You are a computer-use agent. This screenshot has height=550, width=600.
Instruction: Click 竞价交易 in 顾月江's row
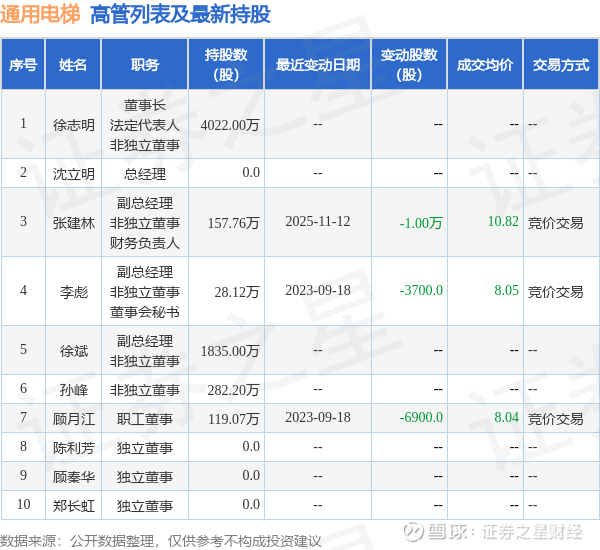coord(556,419)
